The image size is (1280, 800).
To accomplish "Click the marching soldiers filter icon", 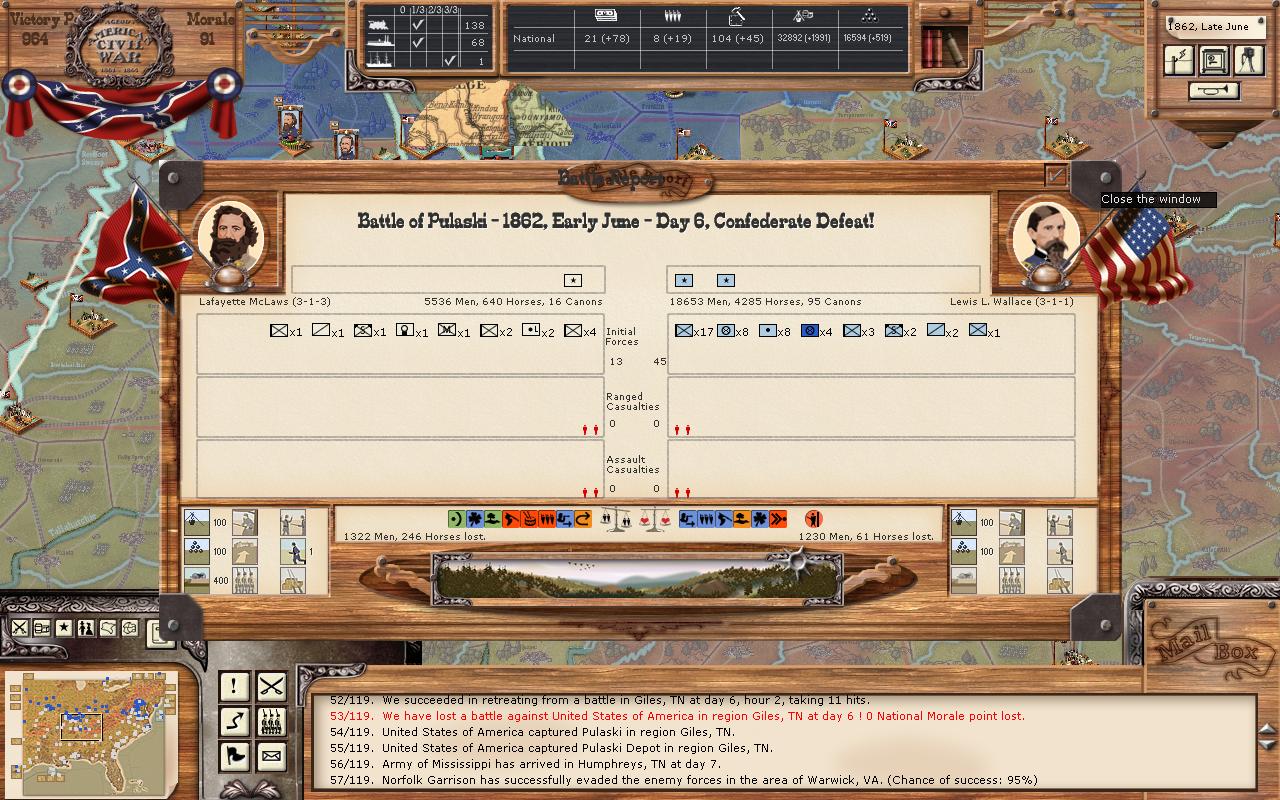I will (271, 721).
